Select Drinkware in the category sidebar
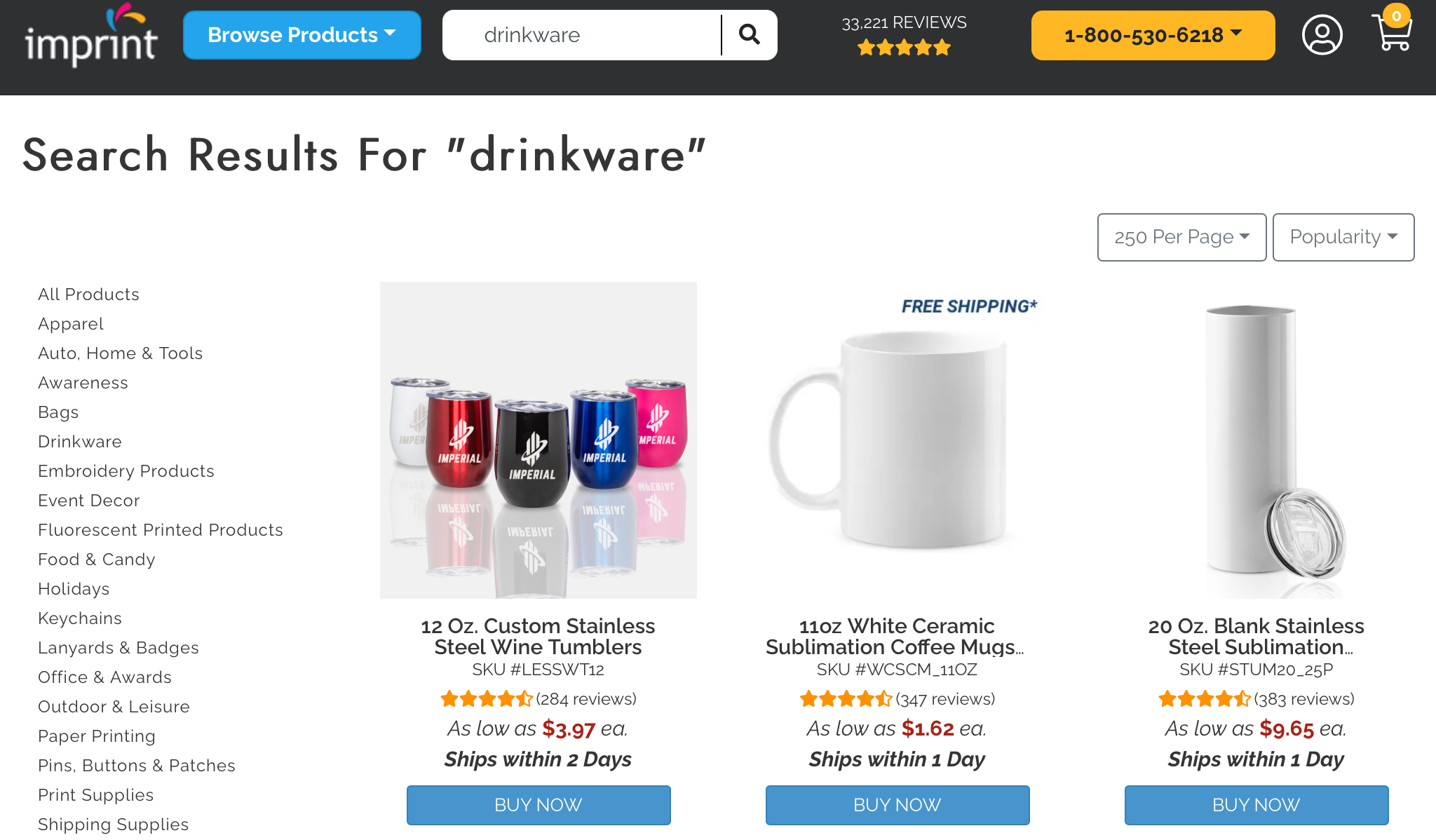 80,442
